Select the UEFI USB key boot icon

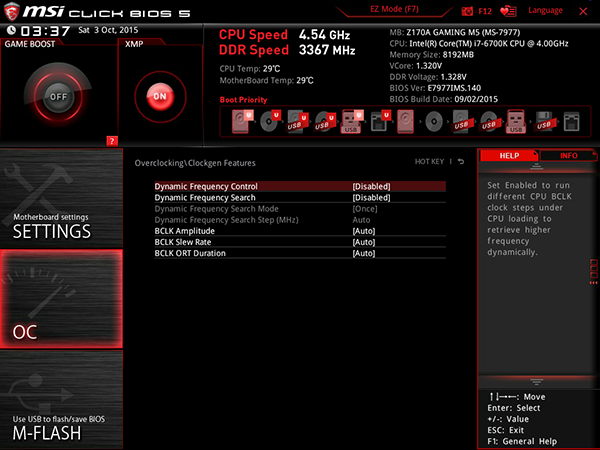(x=352, y=121)
